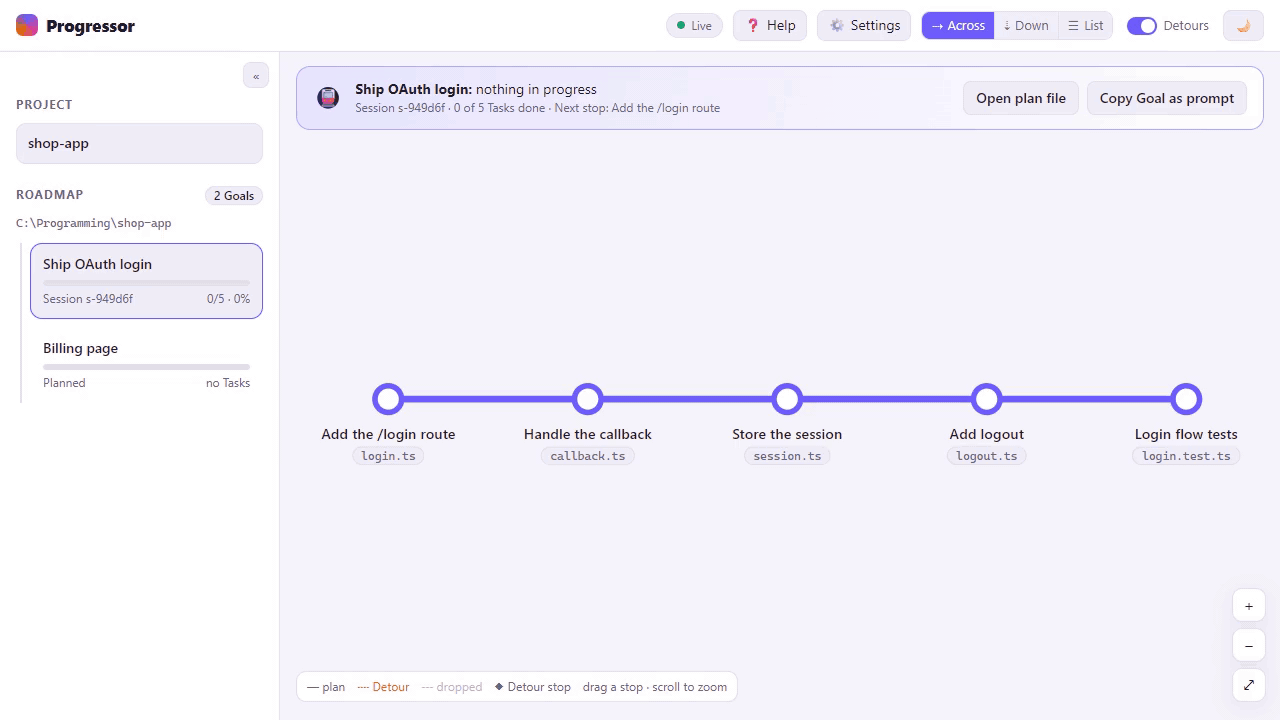Click the Live status indicator
Image resolution: width=1280 pixels, height=720 pixels.
[x=694, y=25]
